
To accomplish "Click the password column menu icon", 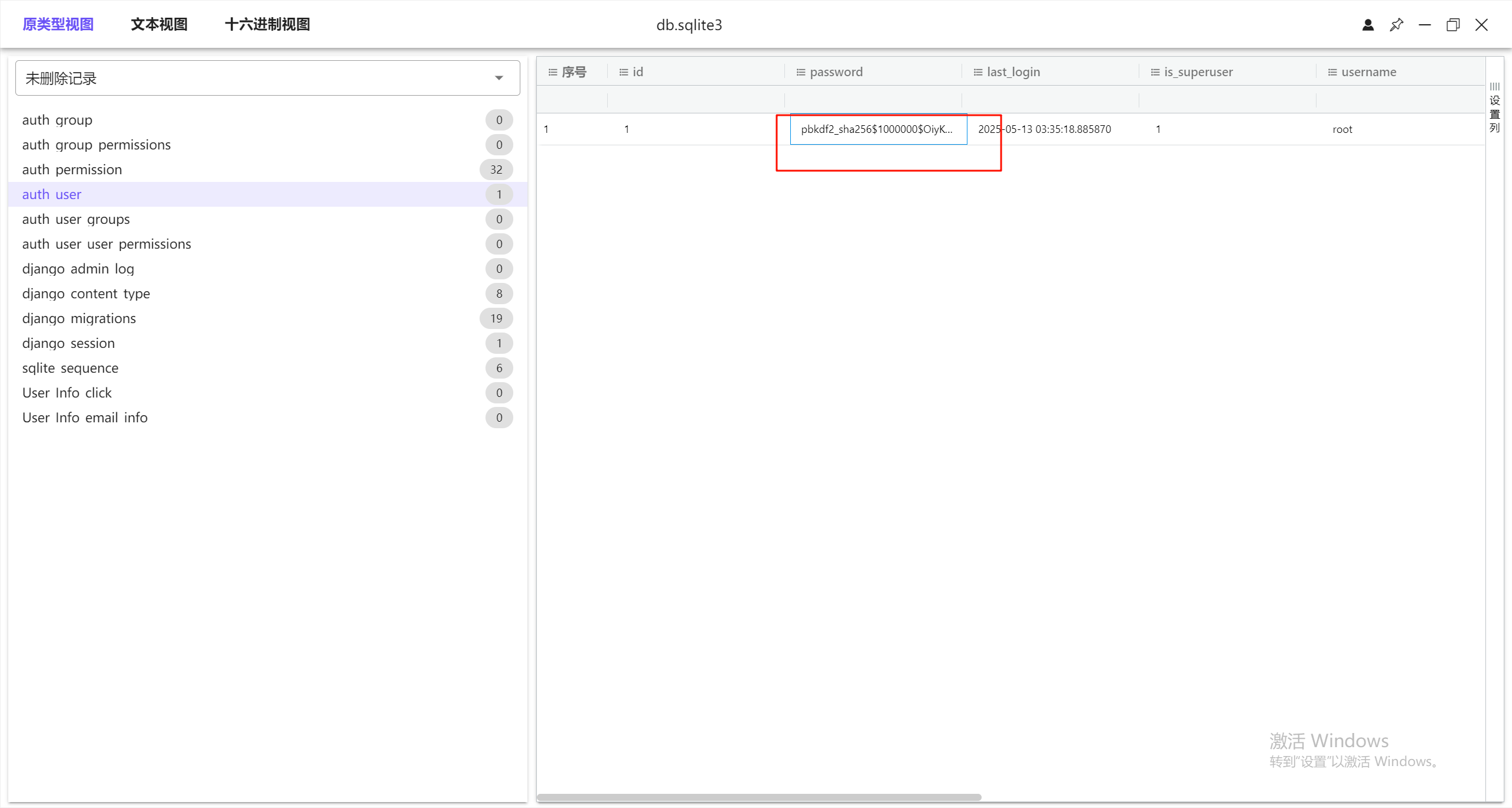I will (x=800, y=72).
